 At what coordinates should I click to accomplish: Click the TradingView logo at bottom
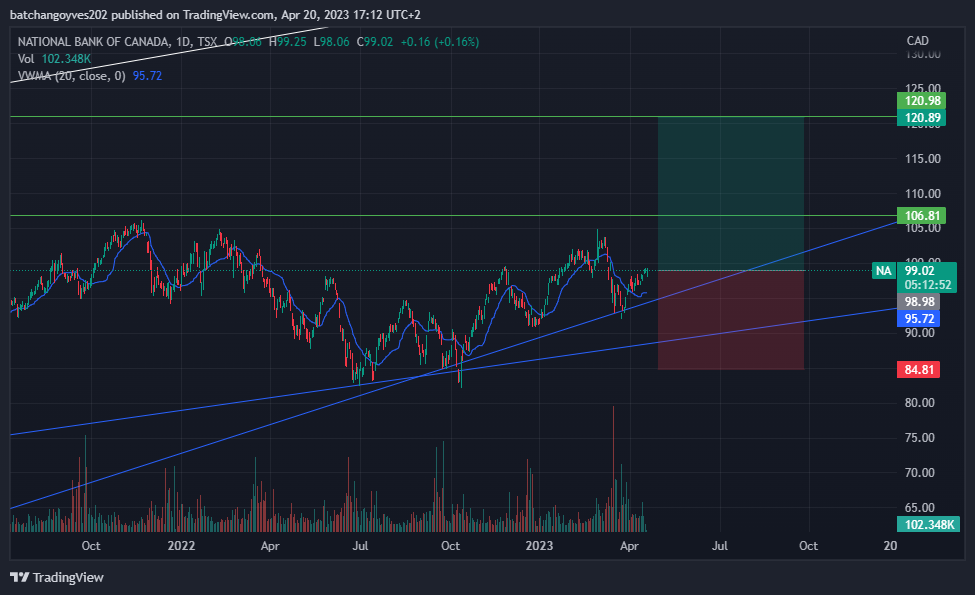pyautogui.click(x=57, y=577)
